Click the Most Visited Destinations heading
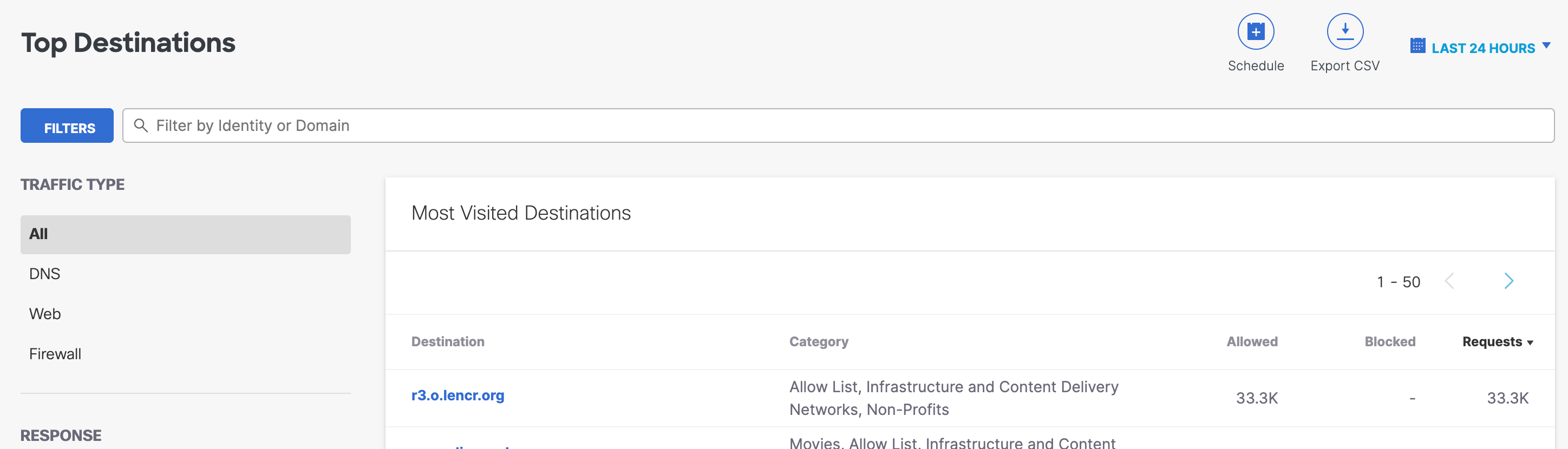The image size is (1568, 449). point(521,213)
